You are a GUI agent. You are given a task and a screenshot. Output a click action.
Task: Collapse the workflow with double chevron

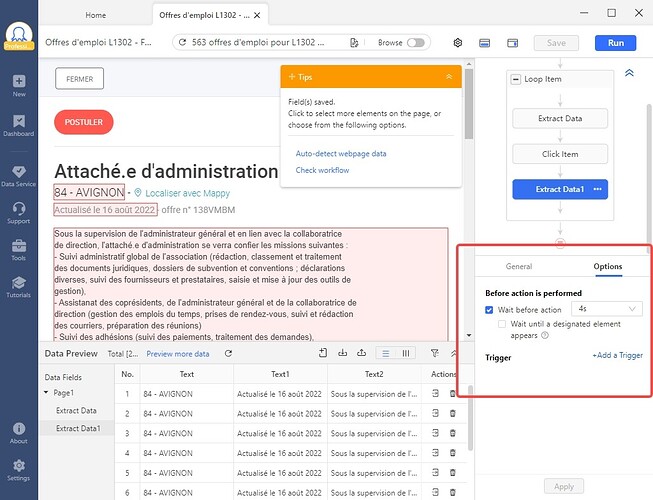pyautogui.click(x=629, y=73)
